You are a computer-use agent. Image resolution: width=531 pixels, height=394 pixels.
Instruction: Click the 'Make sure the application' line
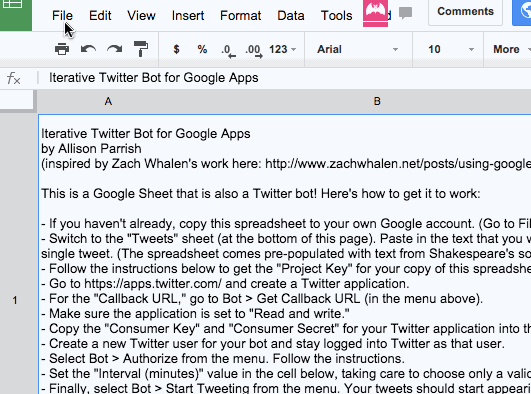coord(195,314)
